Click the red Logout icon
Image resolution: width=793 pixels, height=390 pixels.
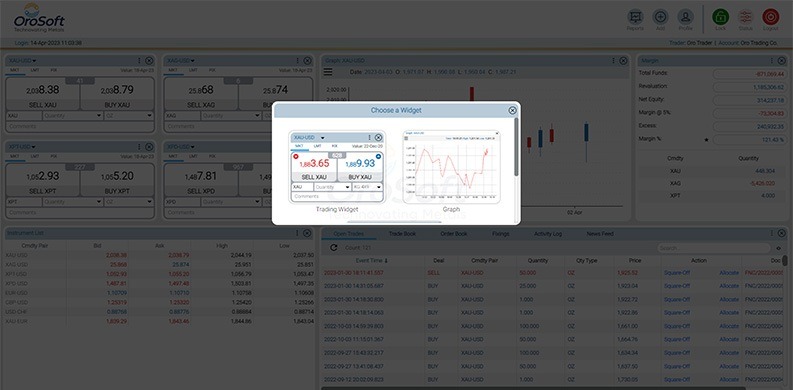pyautogui.click(x=771, y=17)
